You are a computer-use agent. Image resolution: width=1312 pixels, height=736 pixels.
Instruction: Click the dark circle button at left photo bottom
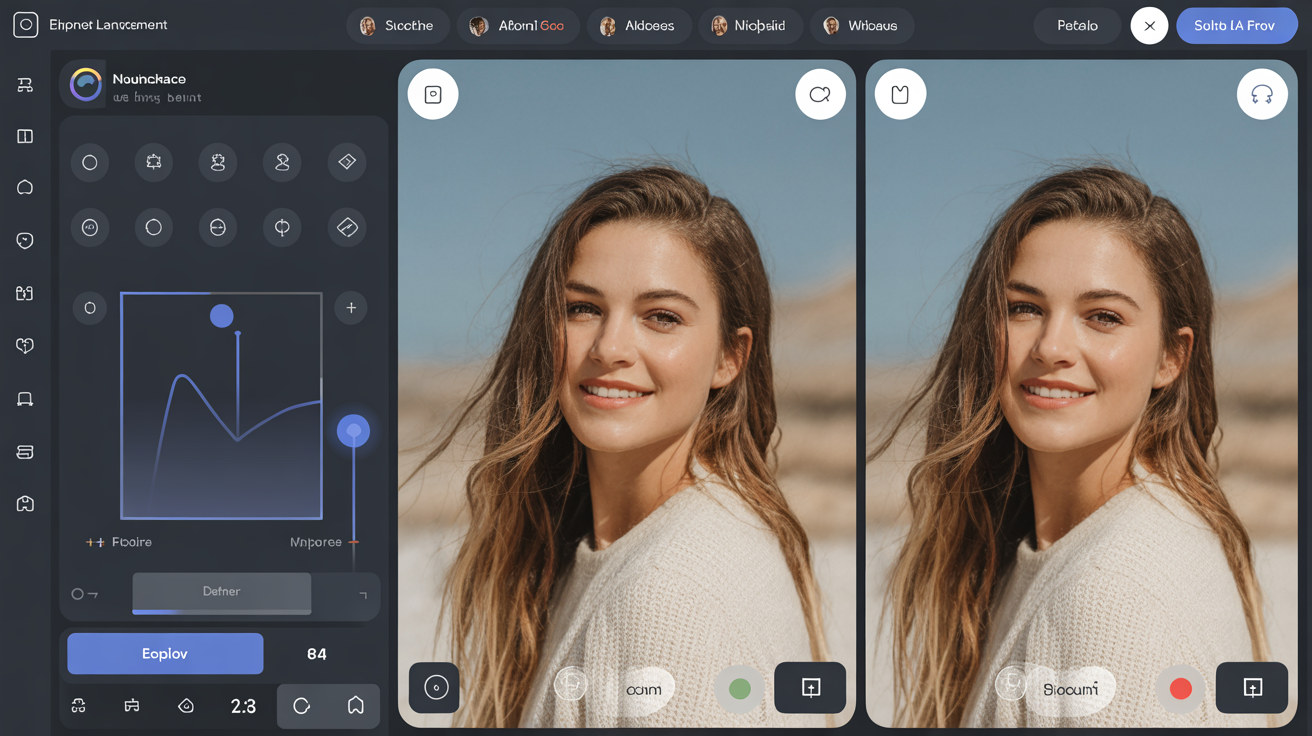click(434, 687)
